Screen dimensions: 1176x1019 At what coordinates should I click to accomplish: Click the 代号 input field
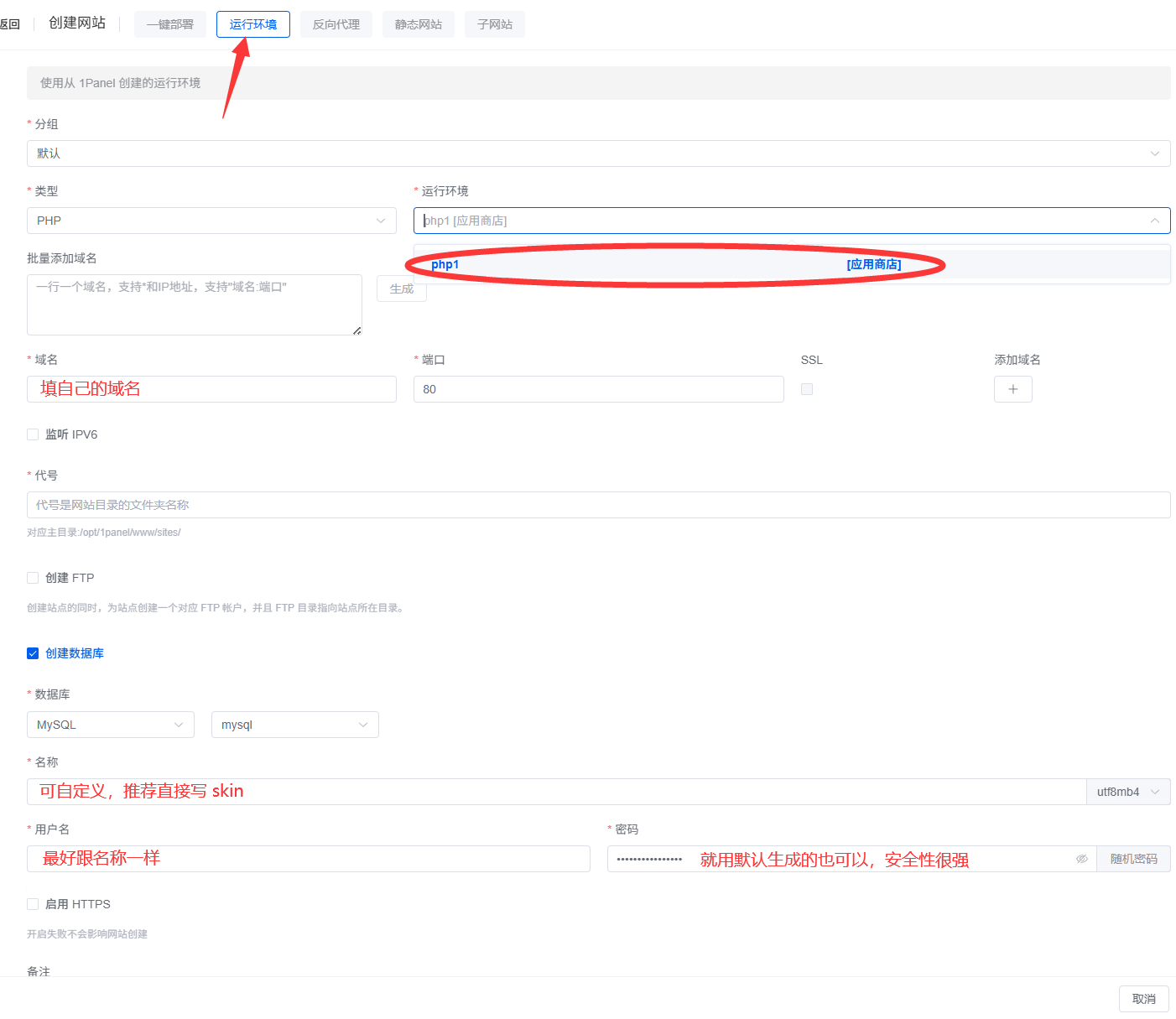point(598,505)
